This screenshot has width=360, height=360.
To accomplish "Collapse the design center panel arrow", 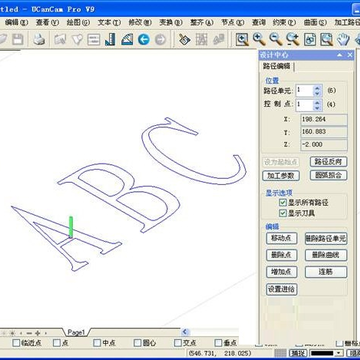I will [x=339, y=55].
